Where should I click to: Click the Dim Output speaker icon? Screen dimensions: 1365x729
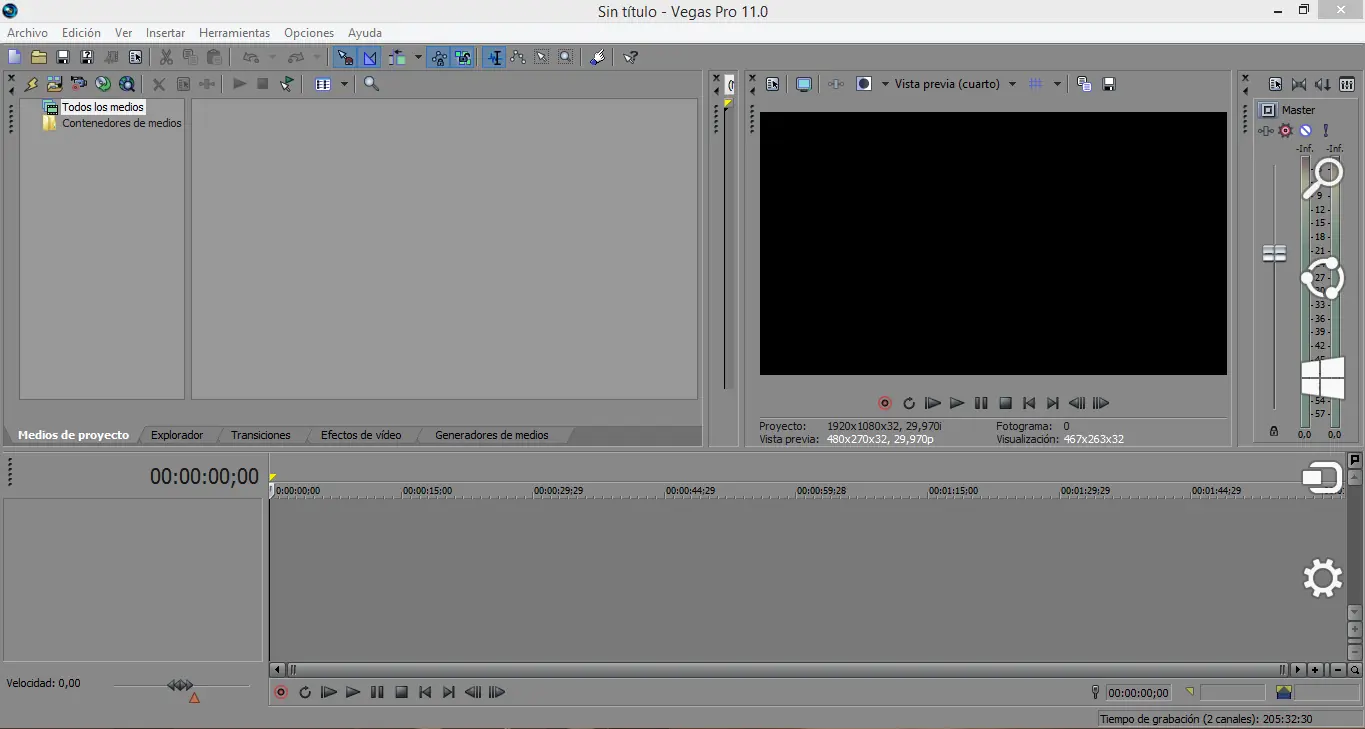(x=1323, y=85)
